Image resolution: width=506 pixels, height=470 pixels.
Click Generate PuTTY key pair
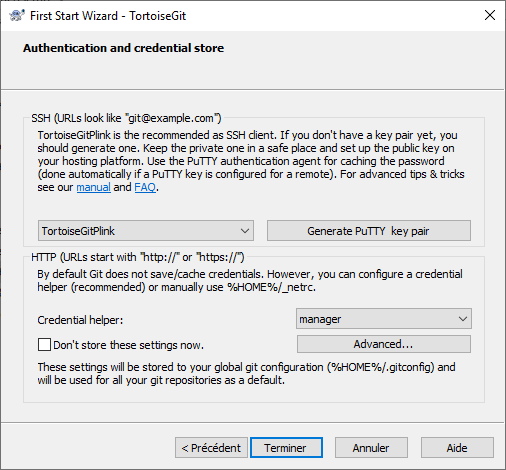[x=369, y=231]
